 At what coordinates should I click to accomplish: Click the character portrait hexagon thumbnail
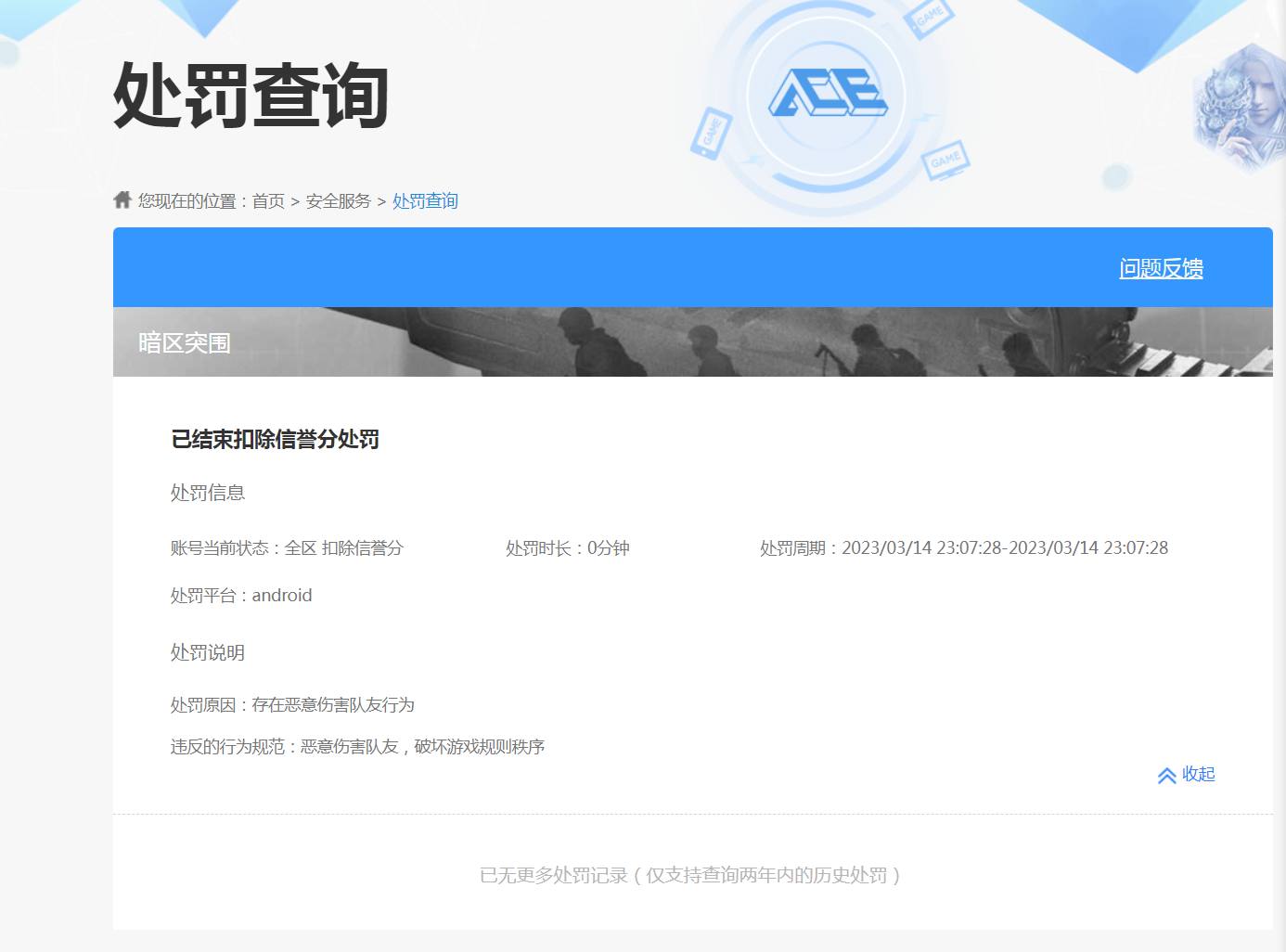(1241, 109)
